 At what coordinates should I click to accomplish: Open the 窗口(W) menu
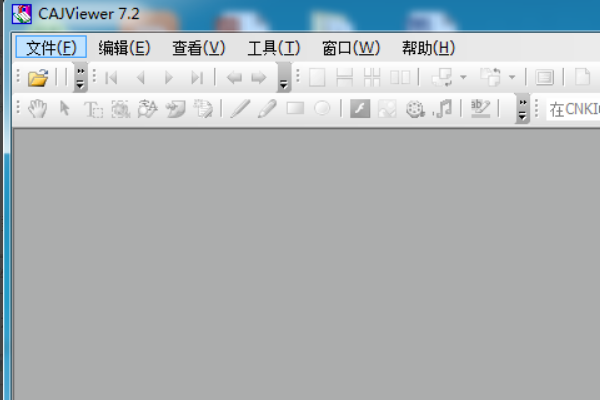(351, 47)
